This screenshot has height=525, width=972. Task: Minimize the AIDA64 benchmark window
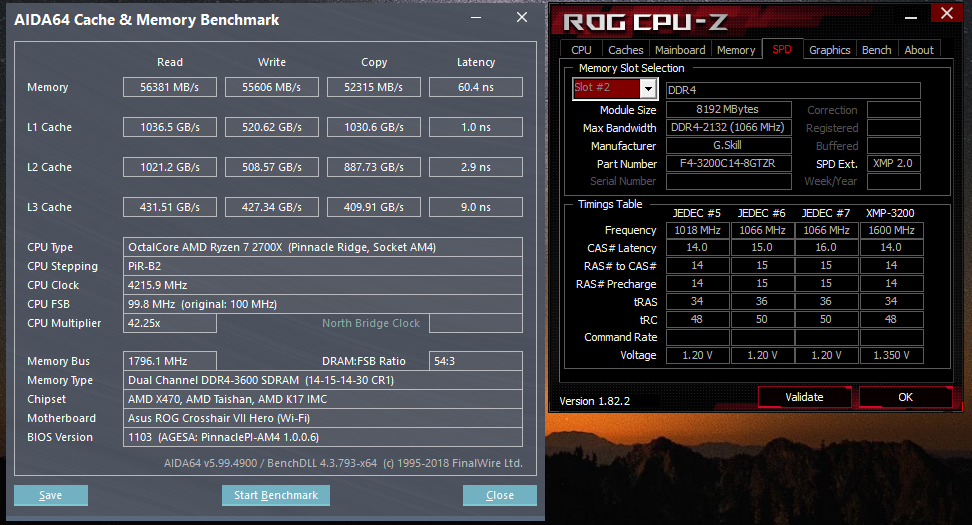pyautogui.click(x=476, y=17)
